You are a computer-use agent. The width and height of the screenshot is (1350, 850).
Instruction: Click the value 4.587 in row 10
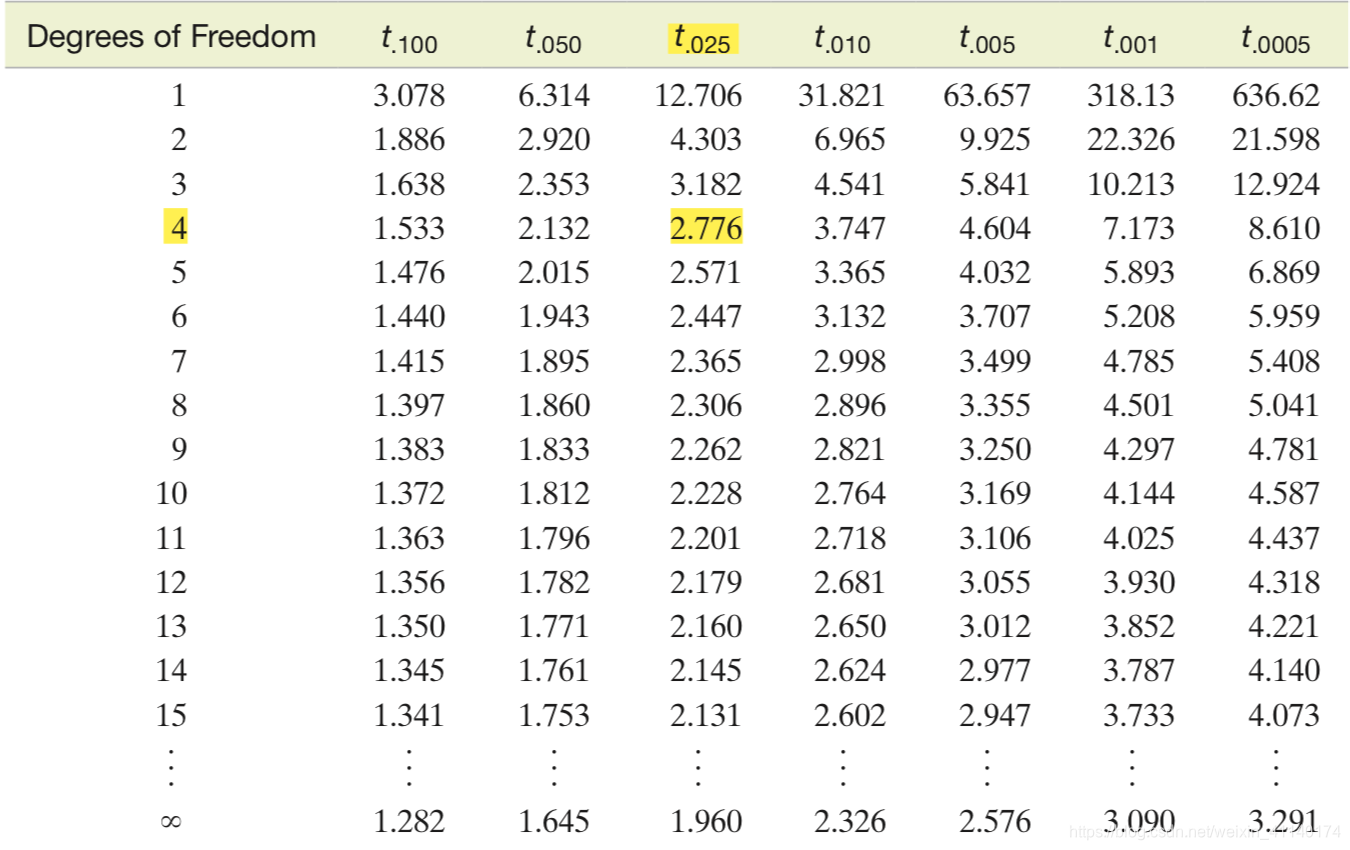pyautogui.click(x=1284, y=494)
